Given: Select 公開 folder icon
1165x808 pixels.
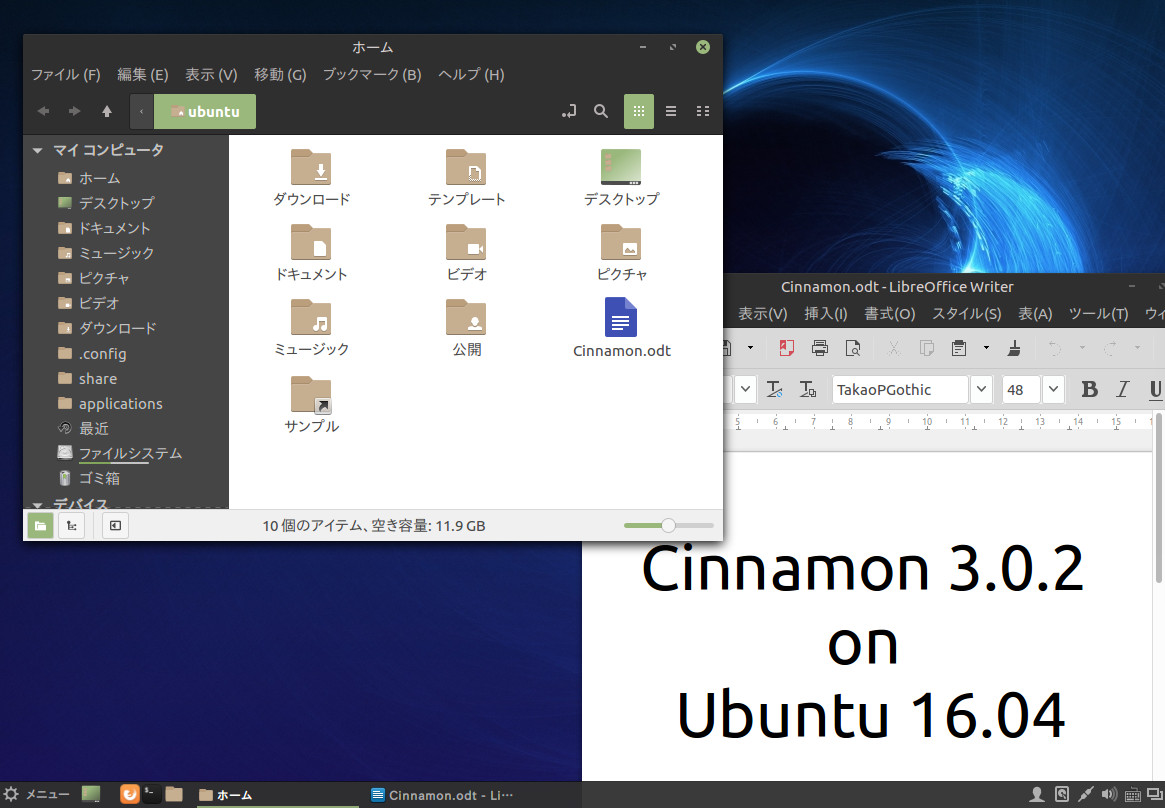Looking at the screenshot, I should [x=466, y=317].
